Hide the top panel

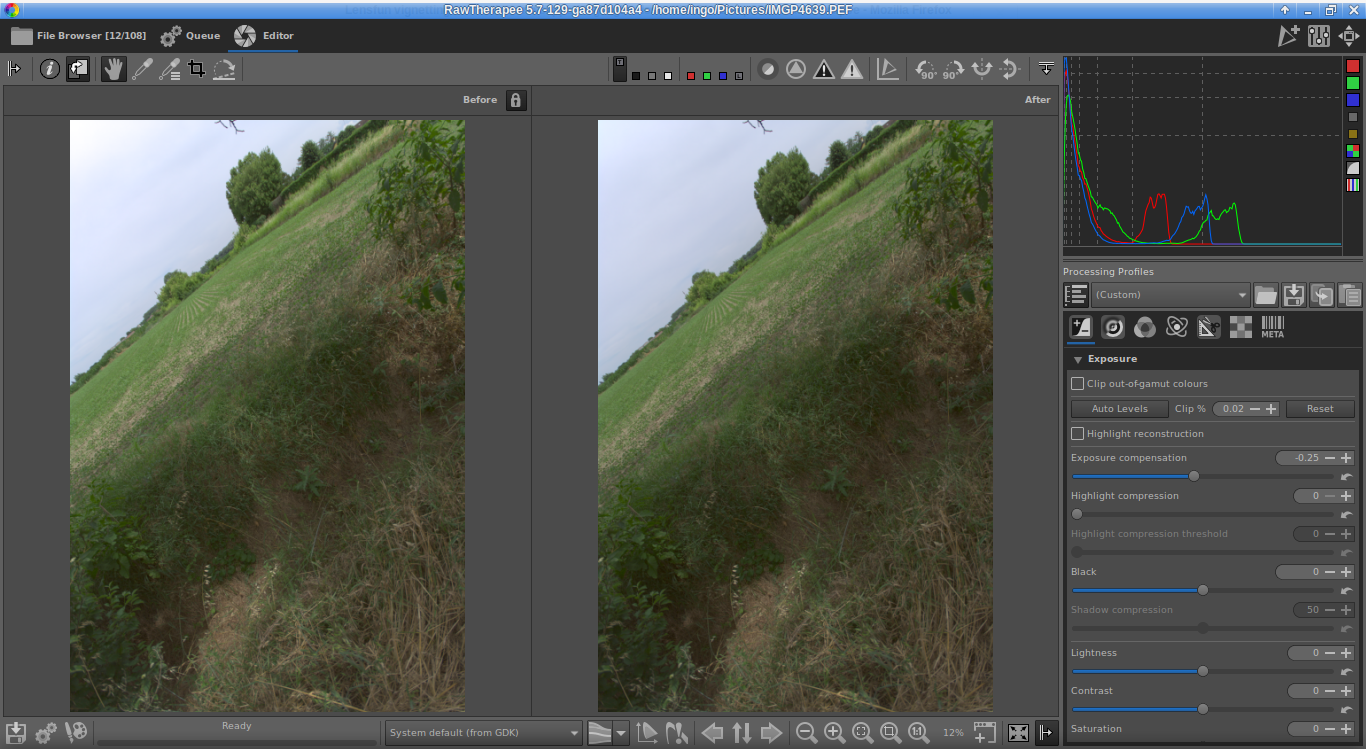click(x=1046, y=69)
